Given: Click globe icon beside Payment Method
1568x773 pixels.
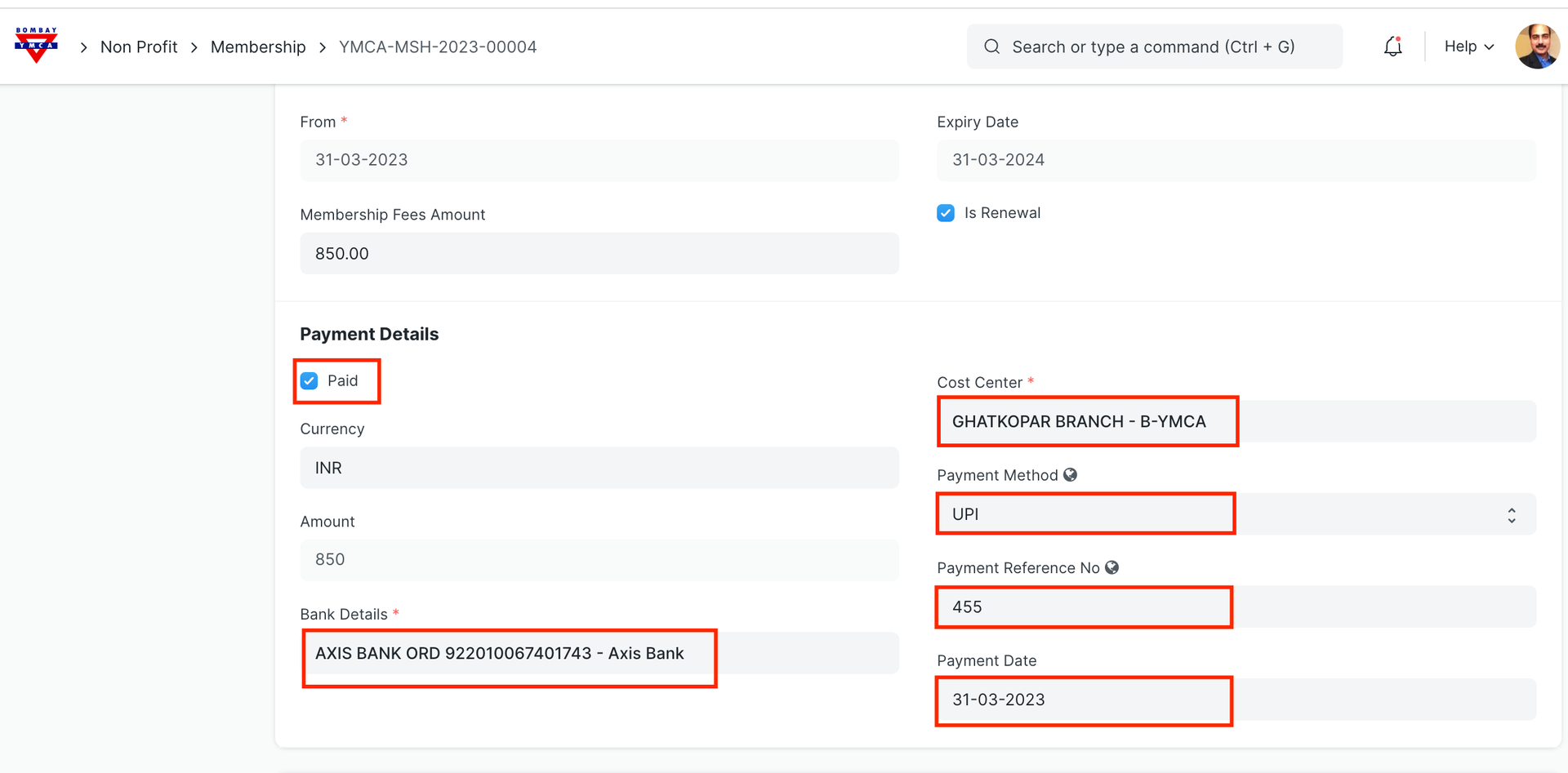Looking at the screenshot, I should click(x=1070, y=475).
